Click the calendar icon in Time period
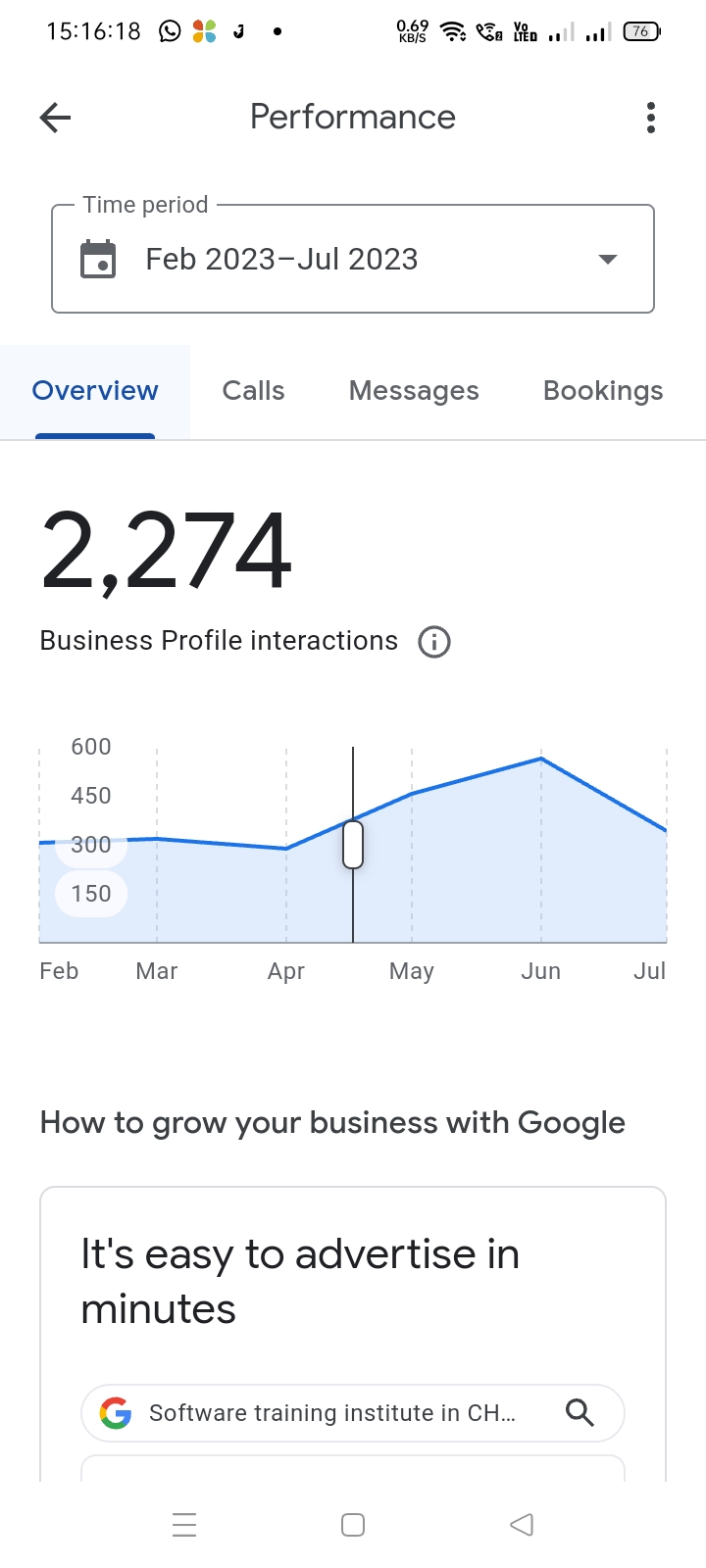This screenshot has height=1568, width=706. [98, 260]
